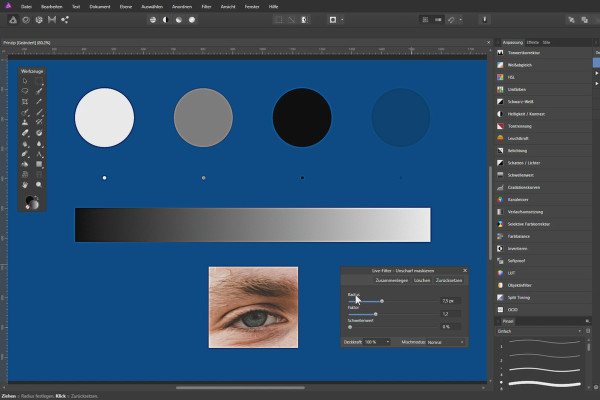The image size is (600, 400).
Task: Click Zurücksetzen in the Live Filter dialog
Action: pyautogui.click(x=449, y=281)
